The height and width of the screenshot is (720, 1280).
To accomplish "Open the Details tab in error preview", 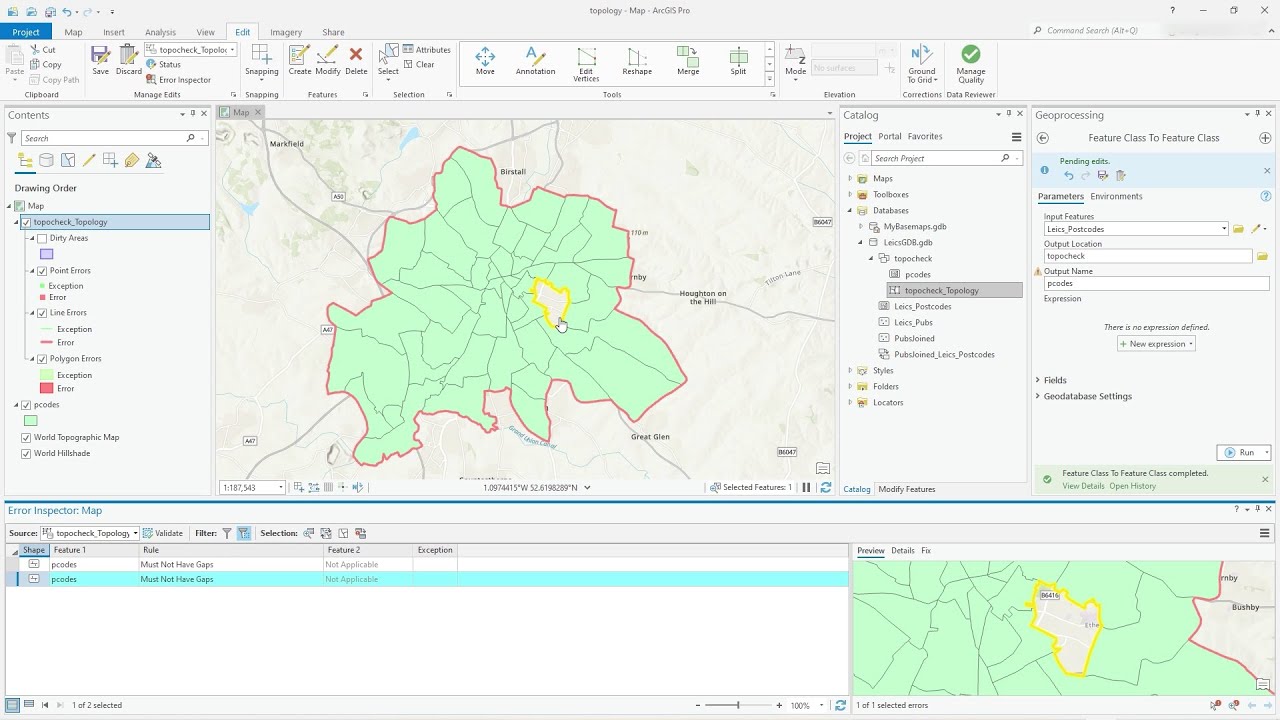I will pos(903,551).
